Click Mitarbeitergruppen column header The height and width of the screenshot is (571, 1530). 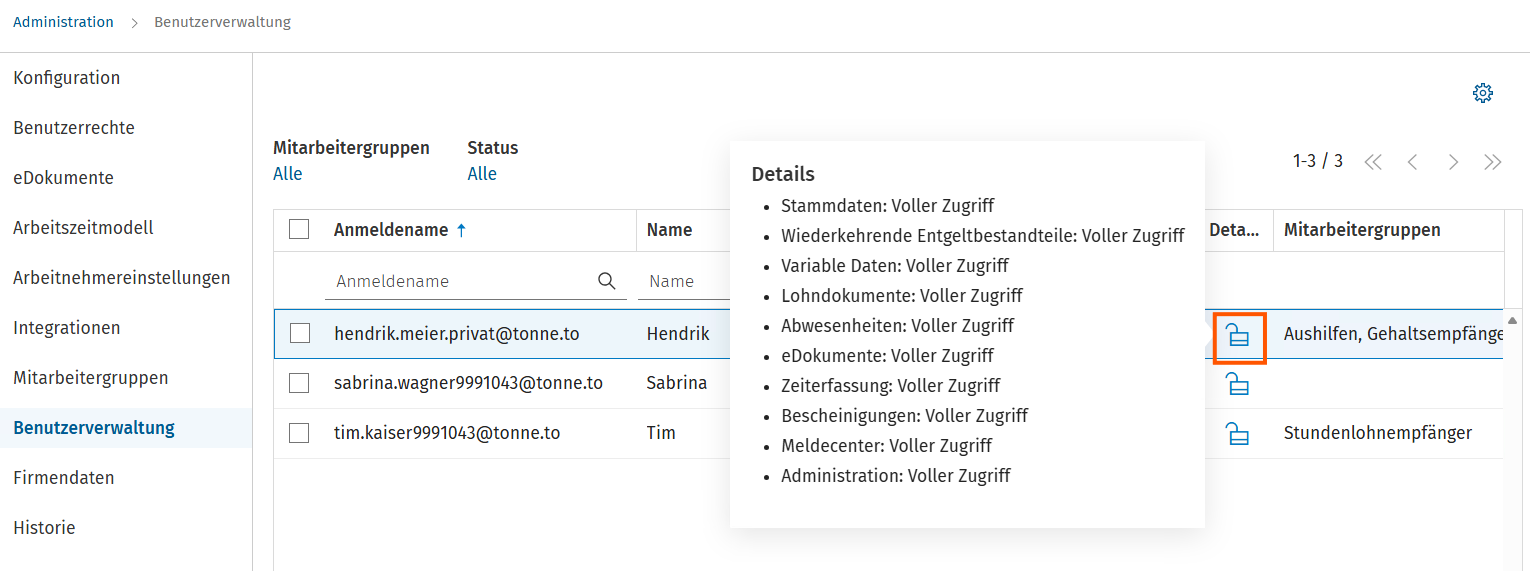pos(1362,230)
